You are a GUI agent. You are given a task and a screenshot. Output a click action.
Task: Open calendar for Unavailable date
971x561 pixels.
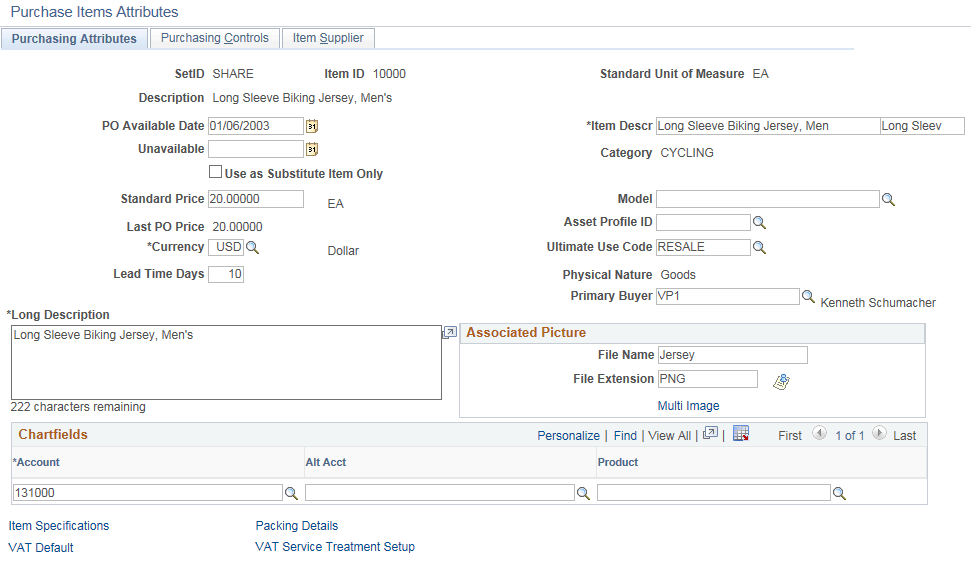point(312,149)
